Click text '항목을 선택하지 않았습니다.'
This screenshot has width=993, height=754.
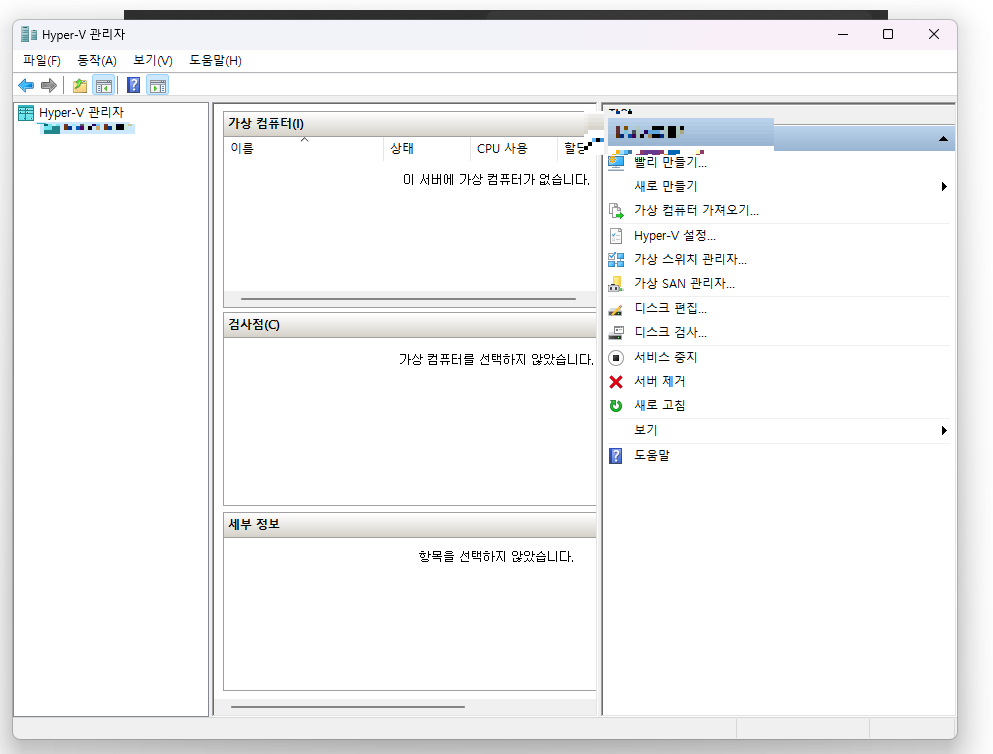tap(496, 557)
